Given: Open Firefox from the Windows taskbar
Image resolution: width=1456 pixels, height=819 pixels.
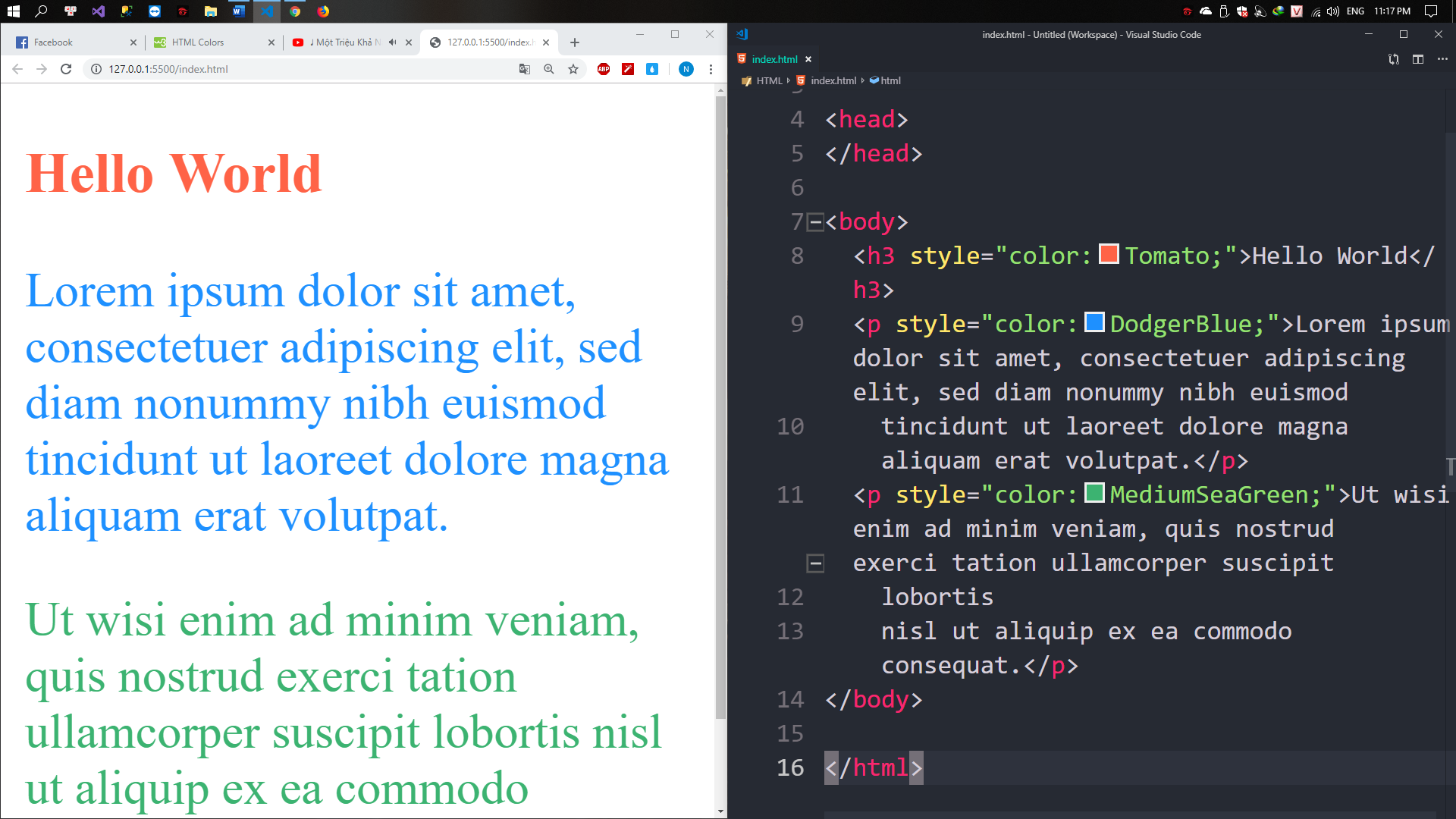Looking at the screenshot, I should [x=323, y=11].
